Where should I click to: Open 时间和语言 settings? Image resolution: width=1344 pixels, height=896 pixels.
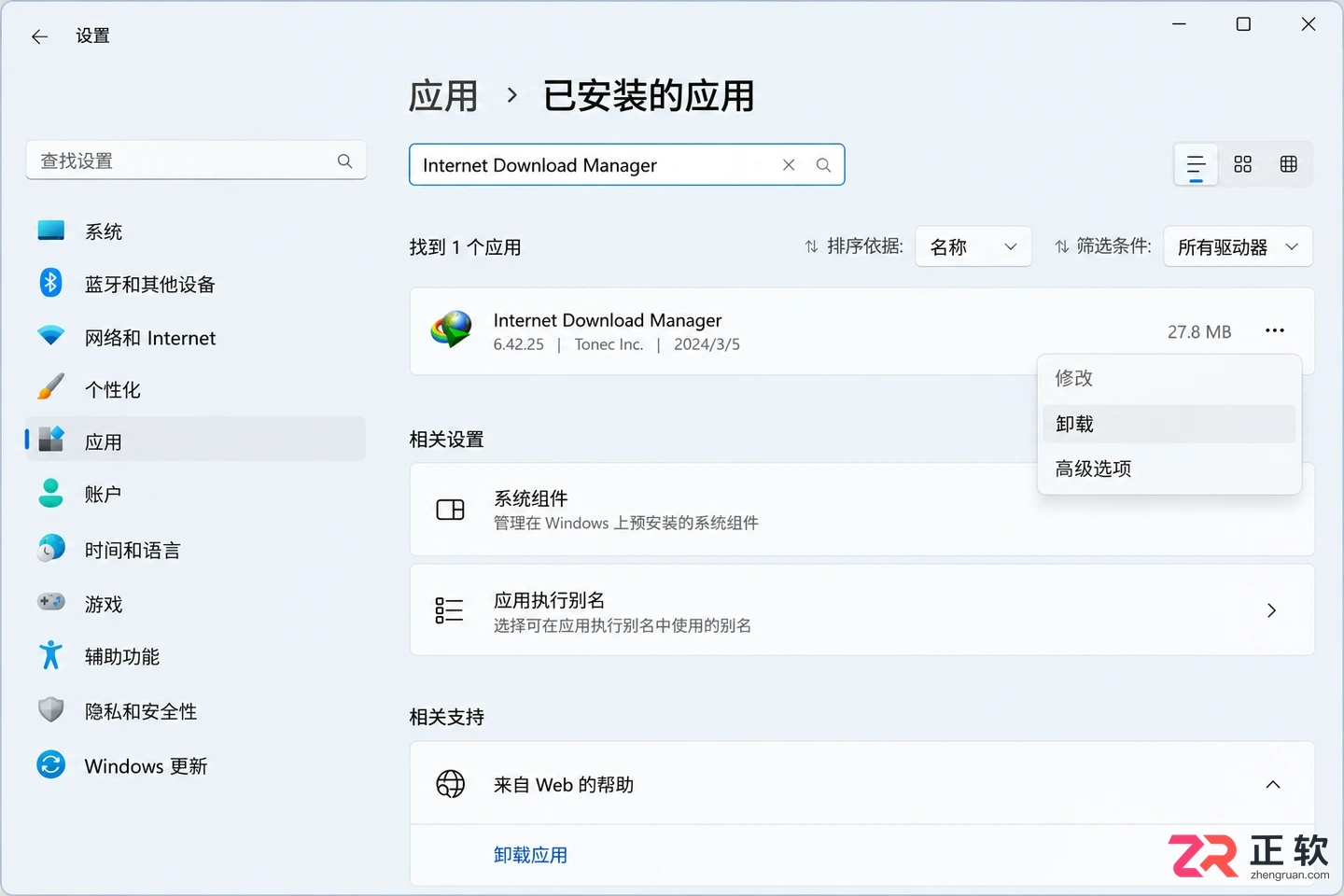point(195,550)
